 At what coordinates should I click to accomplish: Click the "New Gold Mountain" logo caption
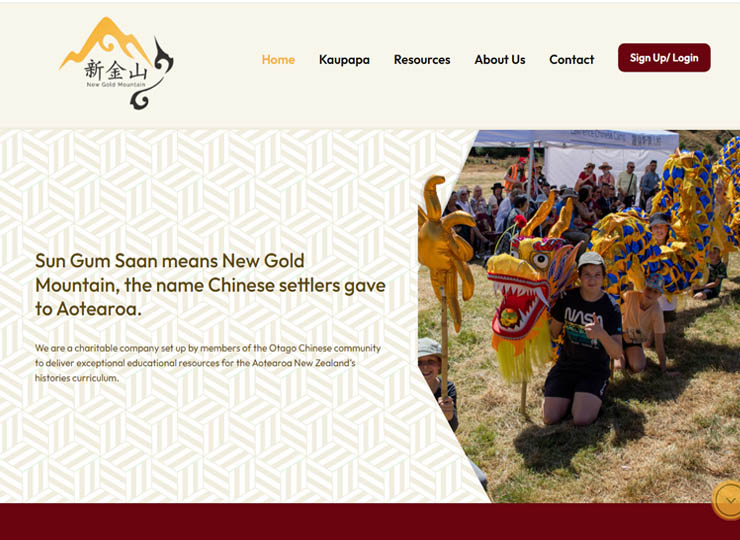tap(116, 84)
